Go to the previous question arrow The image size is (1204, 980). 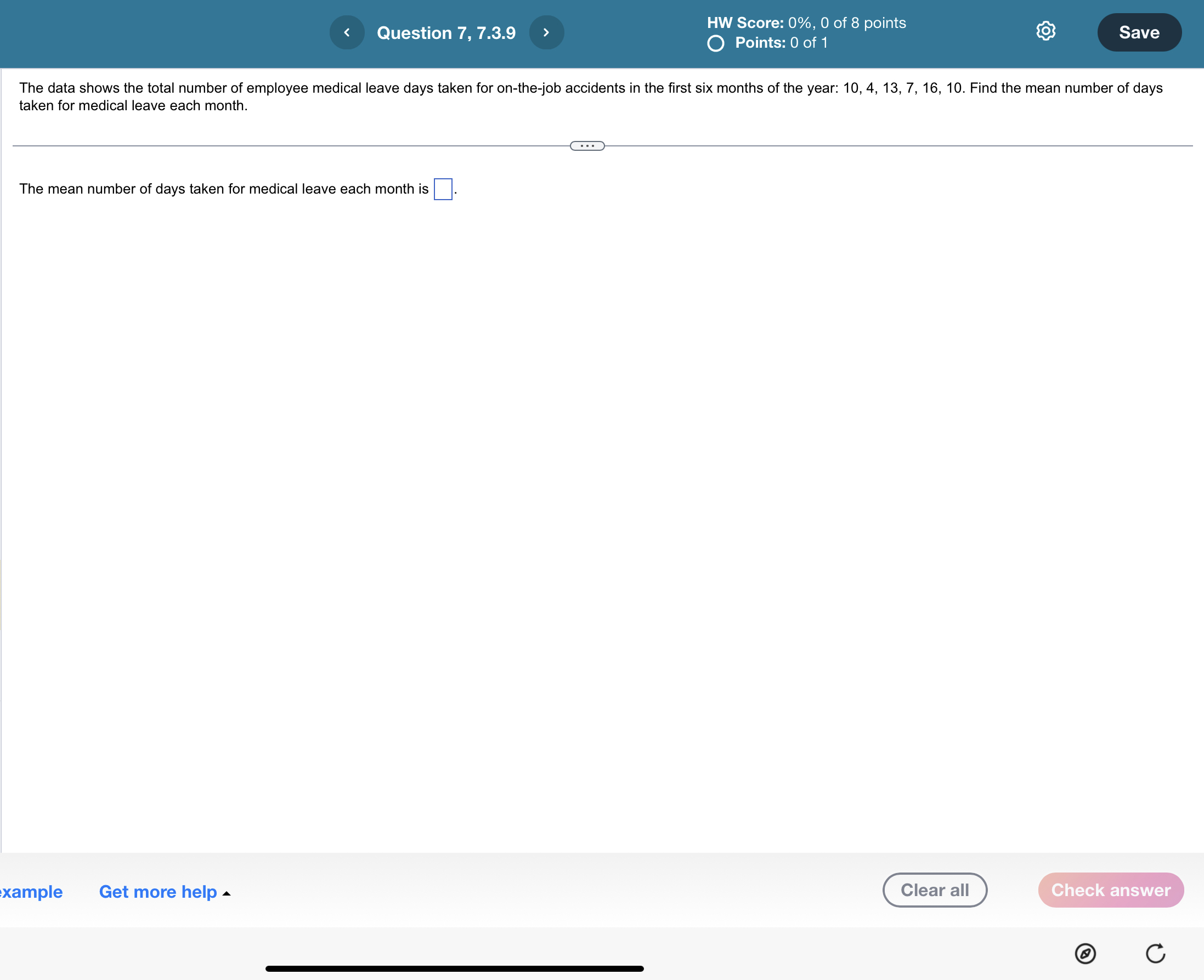347,33
